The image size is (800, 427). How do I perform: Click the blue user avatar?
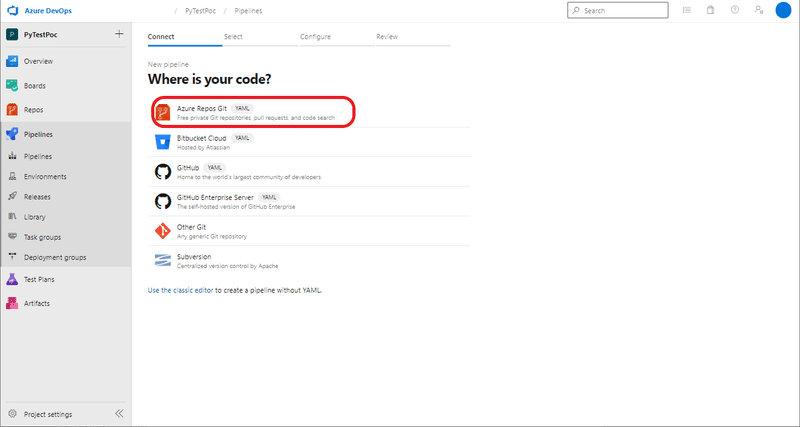[783, 10]
